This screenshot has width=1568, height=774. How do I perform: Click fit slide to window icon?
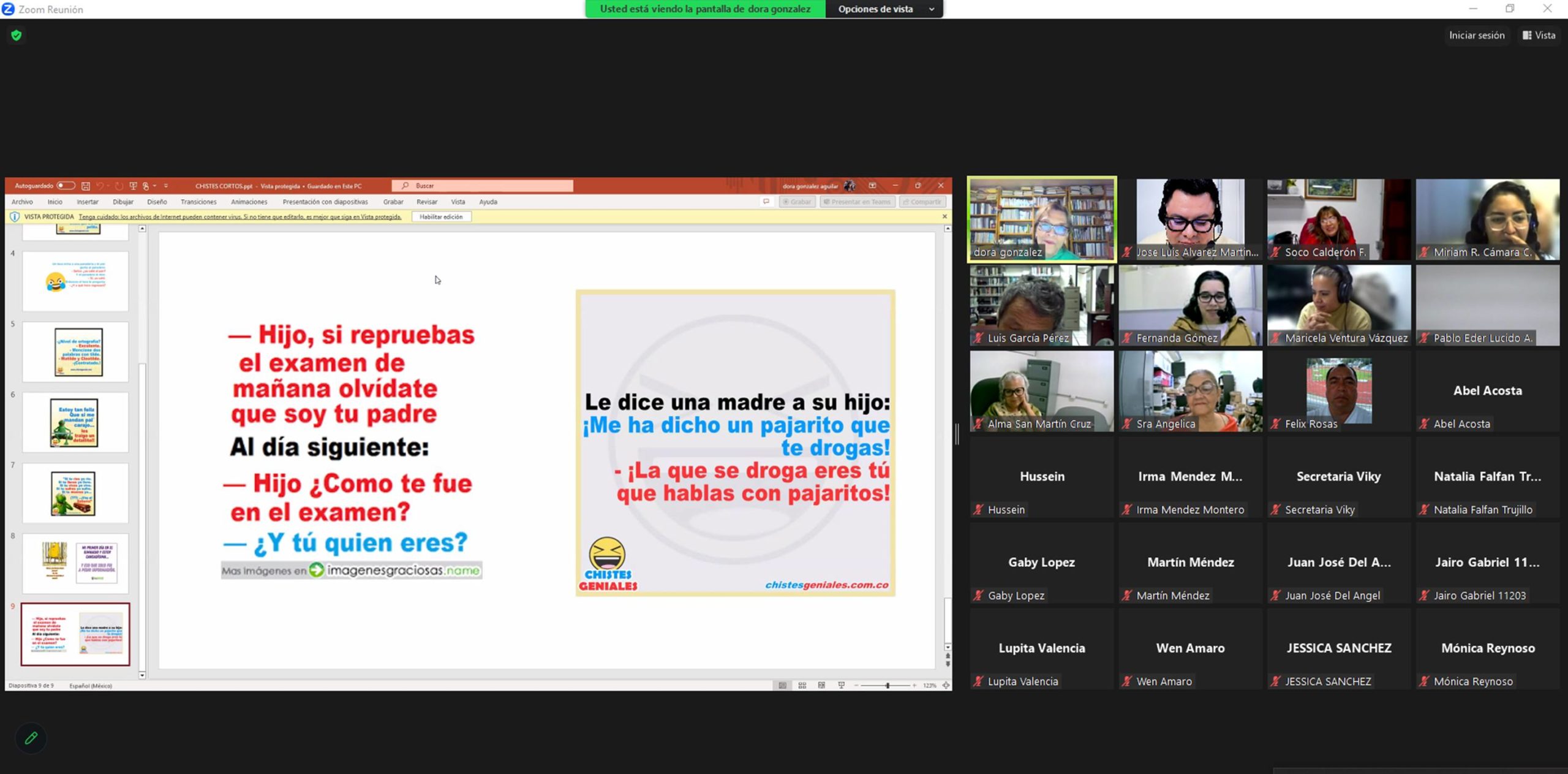point(946,685)
